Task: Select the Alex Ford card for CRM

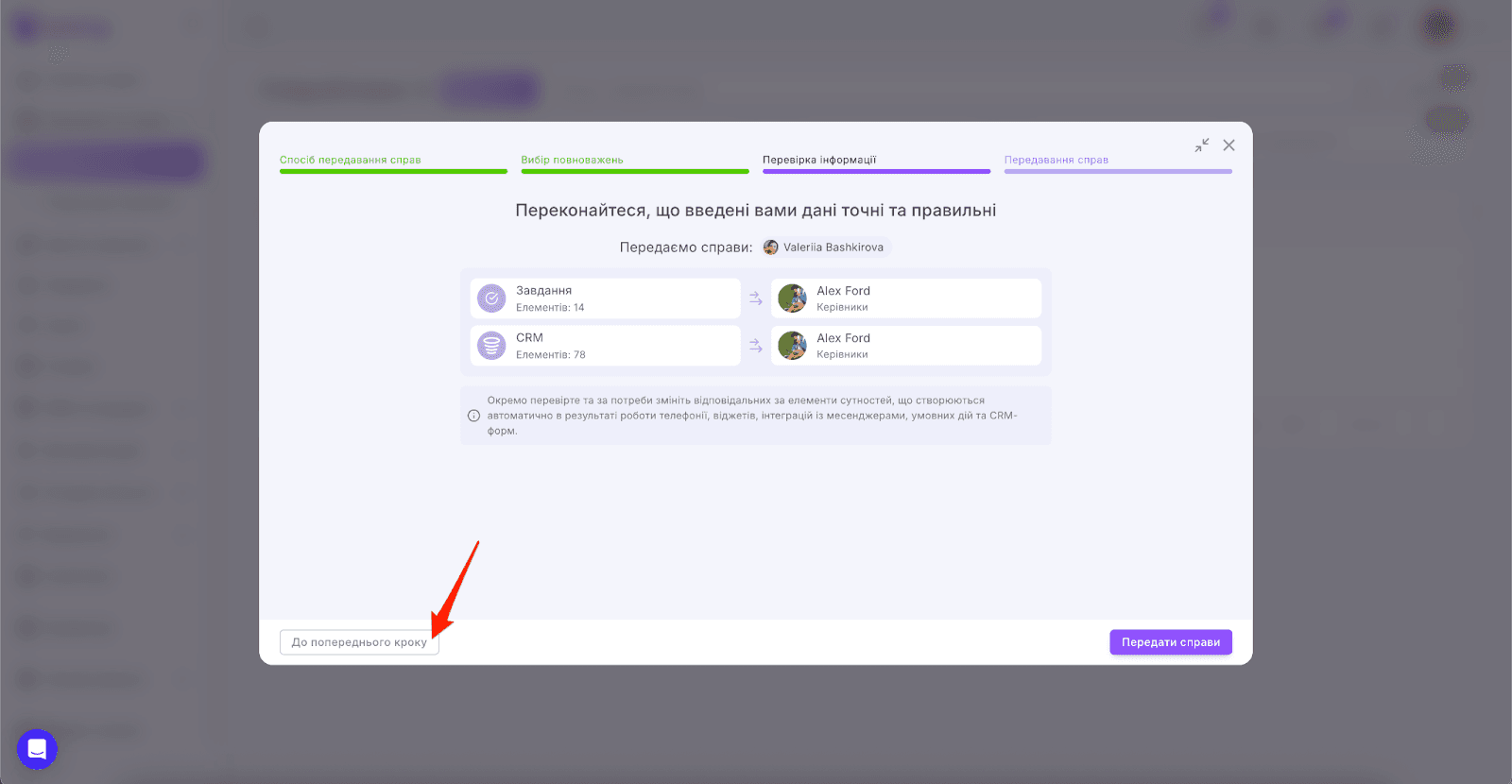Action: [906, 346]
